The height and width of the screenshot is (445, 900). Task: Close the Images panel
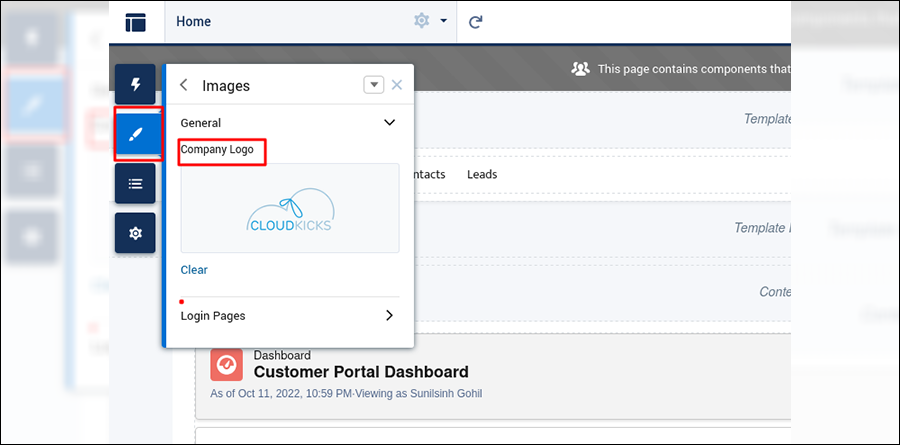397,85
